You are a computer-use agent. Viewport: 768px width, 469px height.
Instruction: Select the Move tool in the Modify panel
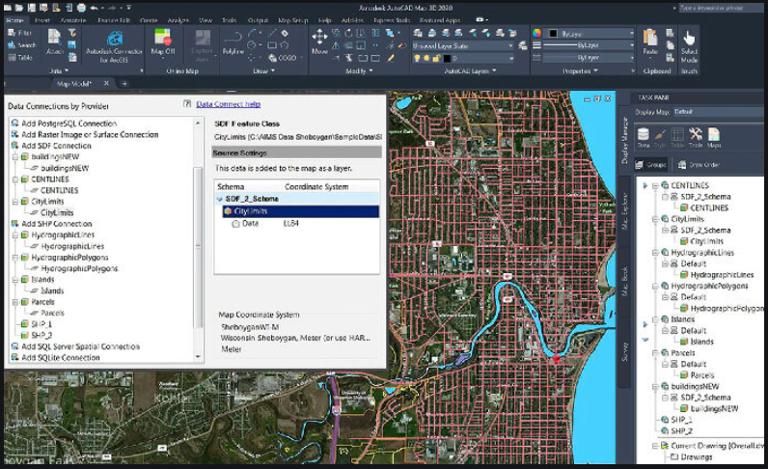[319, 41]
